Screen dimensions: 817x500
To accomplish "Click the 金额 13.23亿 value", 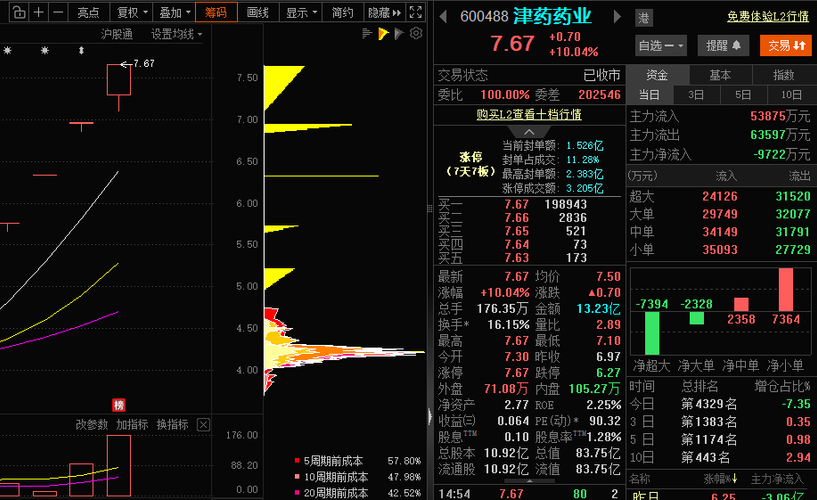I will [x=598, y=309].
